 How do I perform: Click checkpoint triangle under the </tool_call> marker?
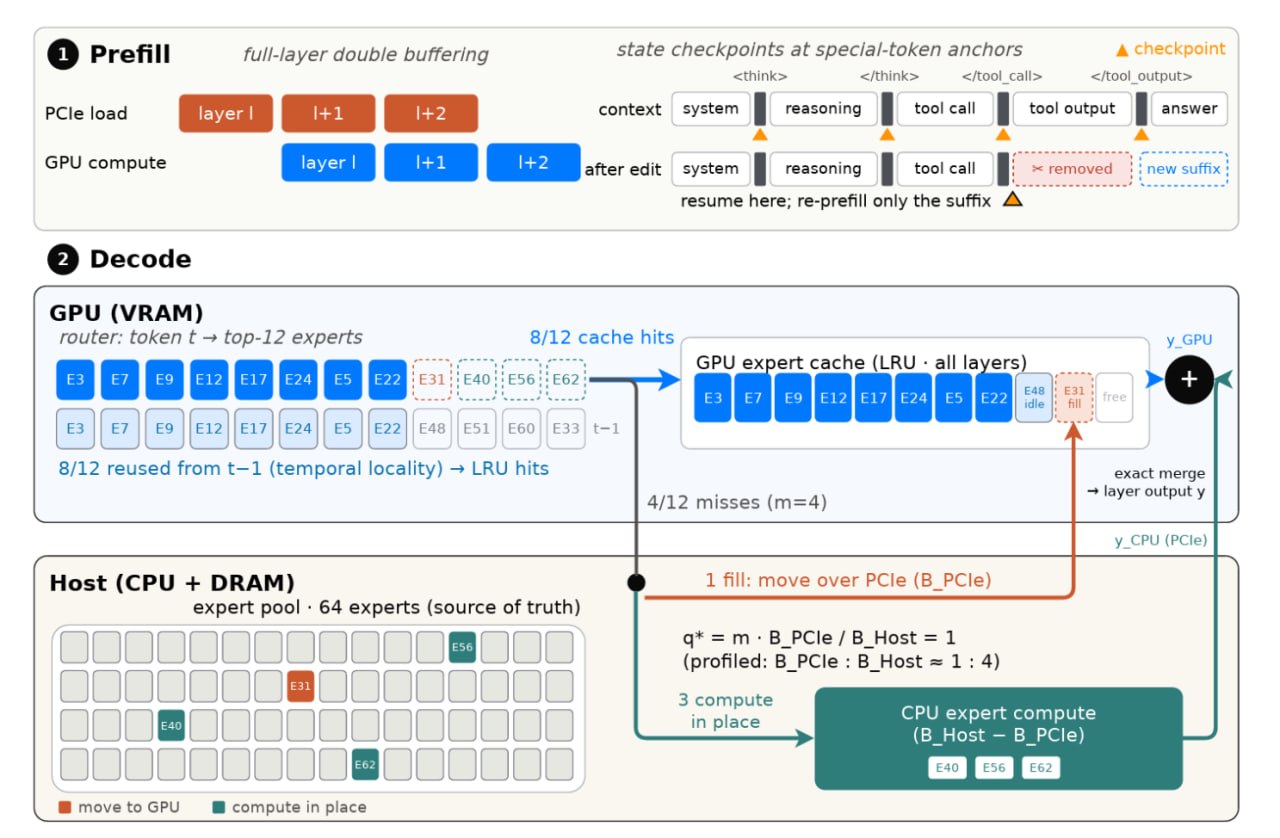[1003, 134]
